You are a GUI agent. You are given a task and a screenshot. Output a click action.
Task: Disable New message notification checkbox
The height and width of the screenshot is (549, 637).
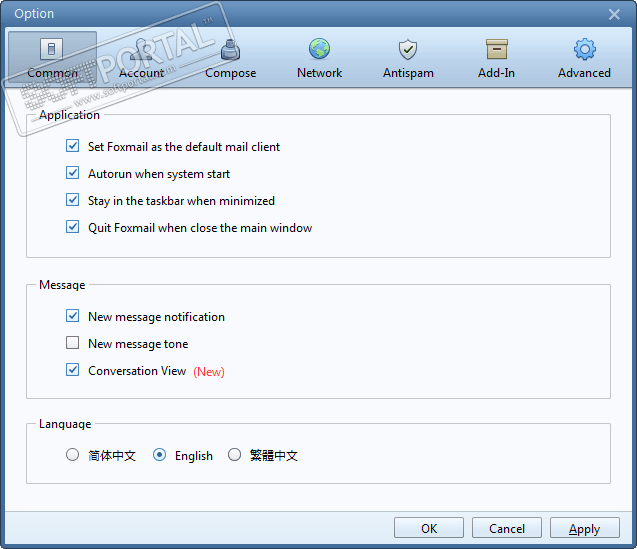pyautogui.click(x=73, y=316)
